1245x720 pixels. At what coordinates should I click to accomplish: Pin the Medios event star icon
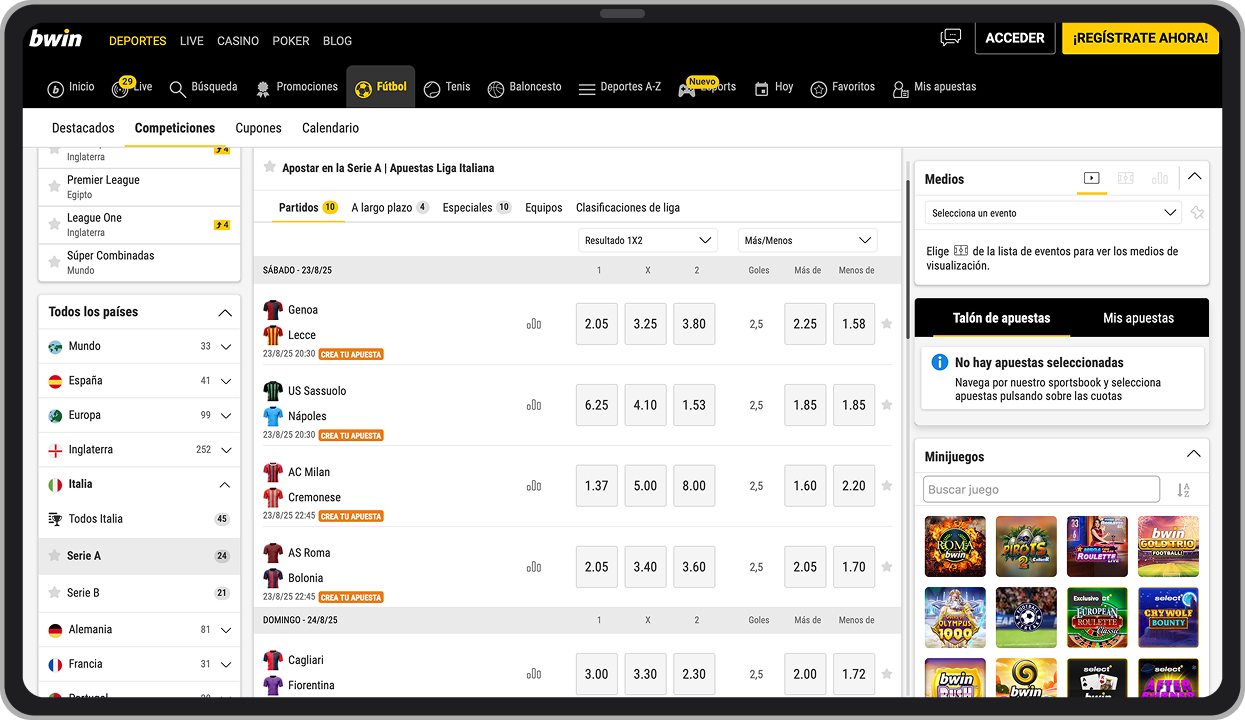(1197, 213)
